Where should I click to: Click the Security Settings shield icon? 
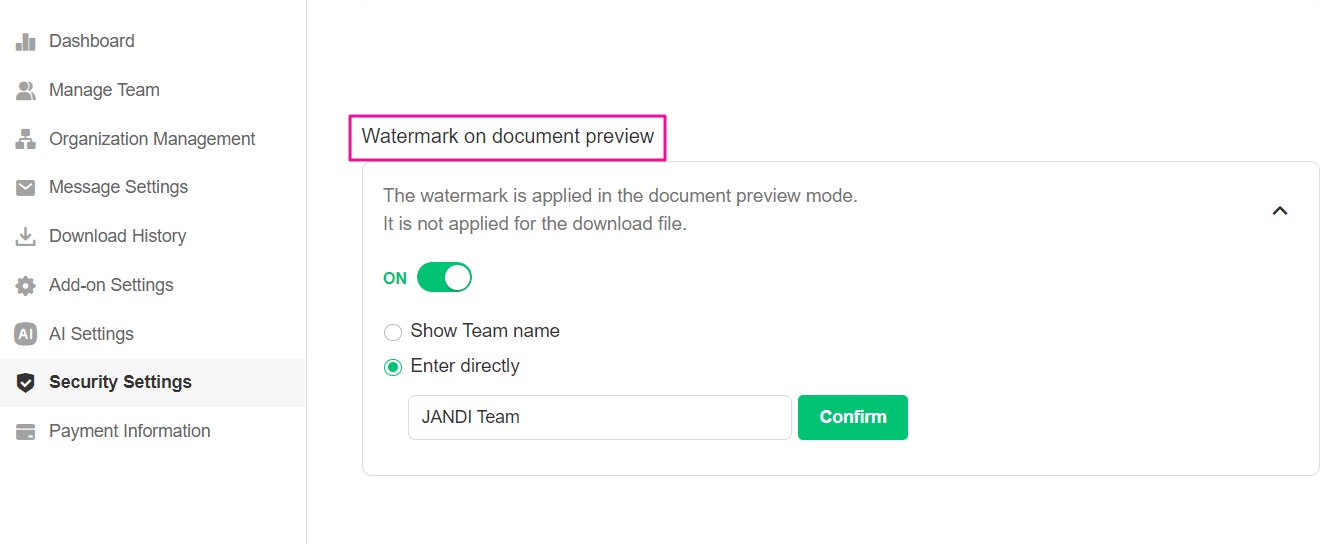point(26,383)
